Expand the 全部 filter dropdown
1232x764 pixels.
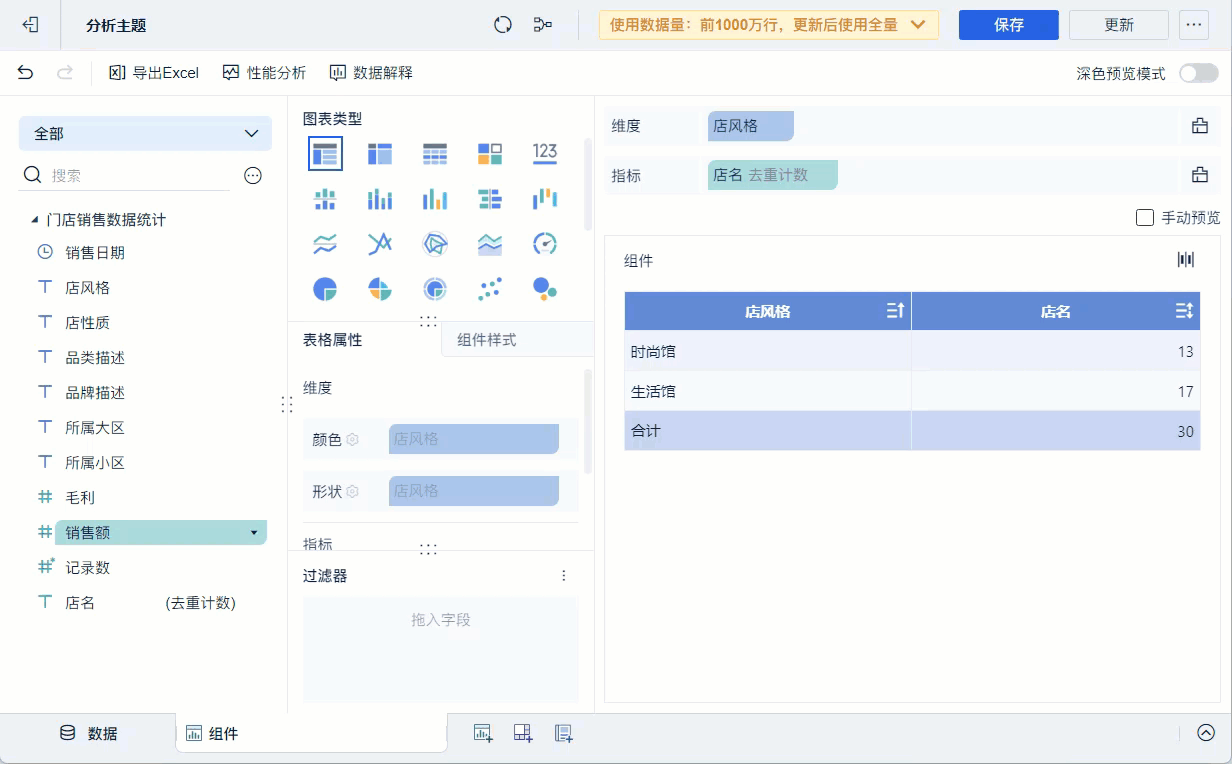[x=145, y=132]
